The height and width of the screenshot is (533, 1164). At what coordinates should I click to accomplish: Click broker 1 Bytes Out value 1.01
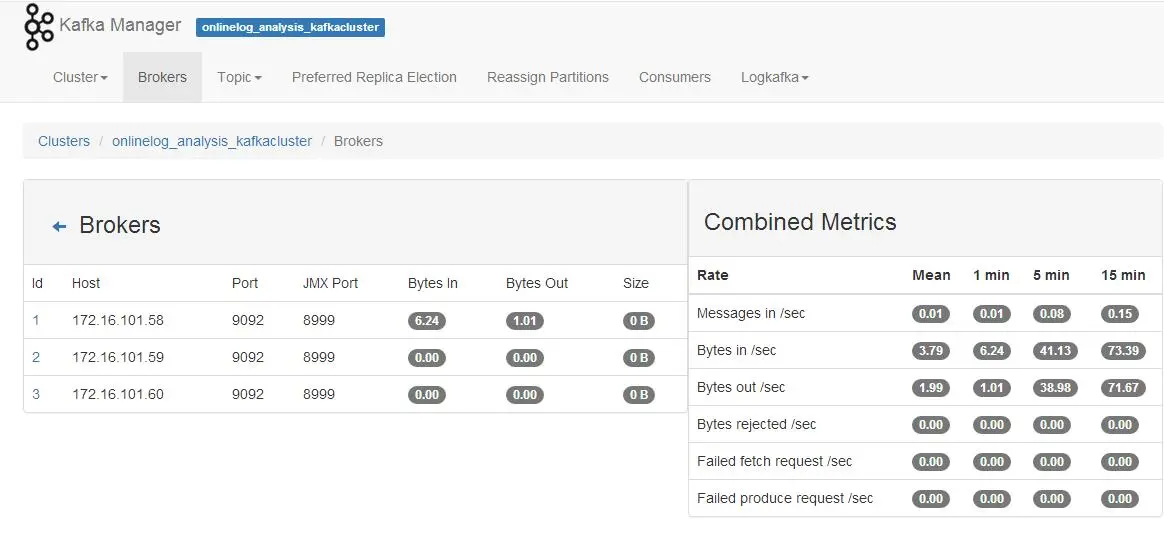coord(525,321)
